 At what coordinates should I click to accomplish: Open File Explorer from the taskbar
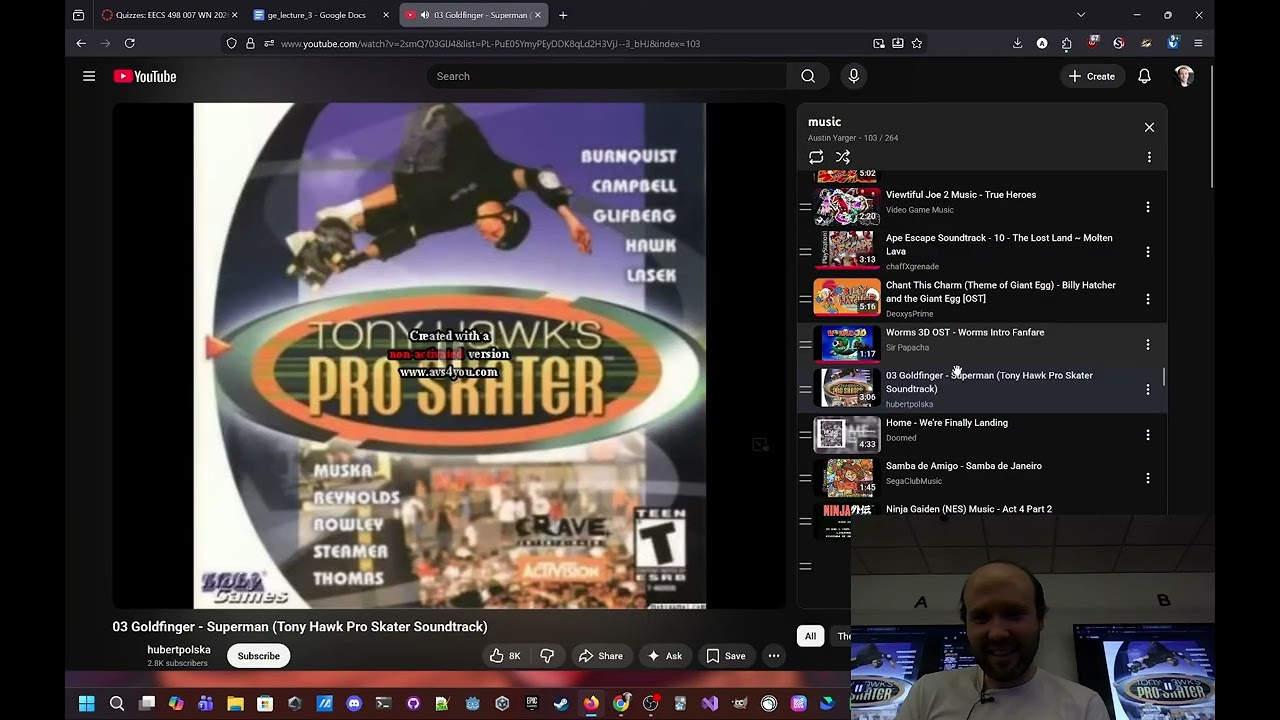[x=236, y=704]
